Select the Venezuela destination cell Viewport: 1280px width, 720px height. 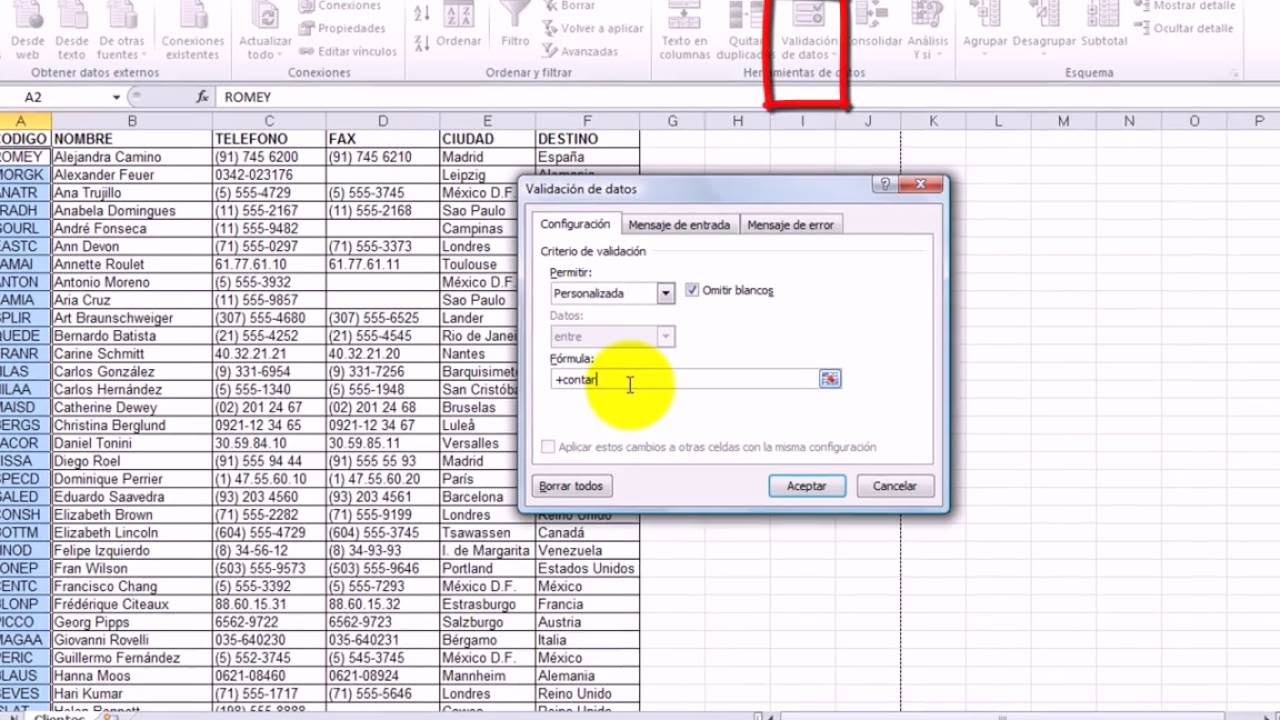(587, 551)
